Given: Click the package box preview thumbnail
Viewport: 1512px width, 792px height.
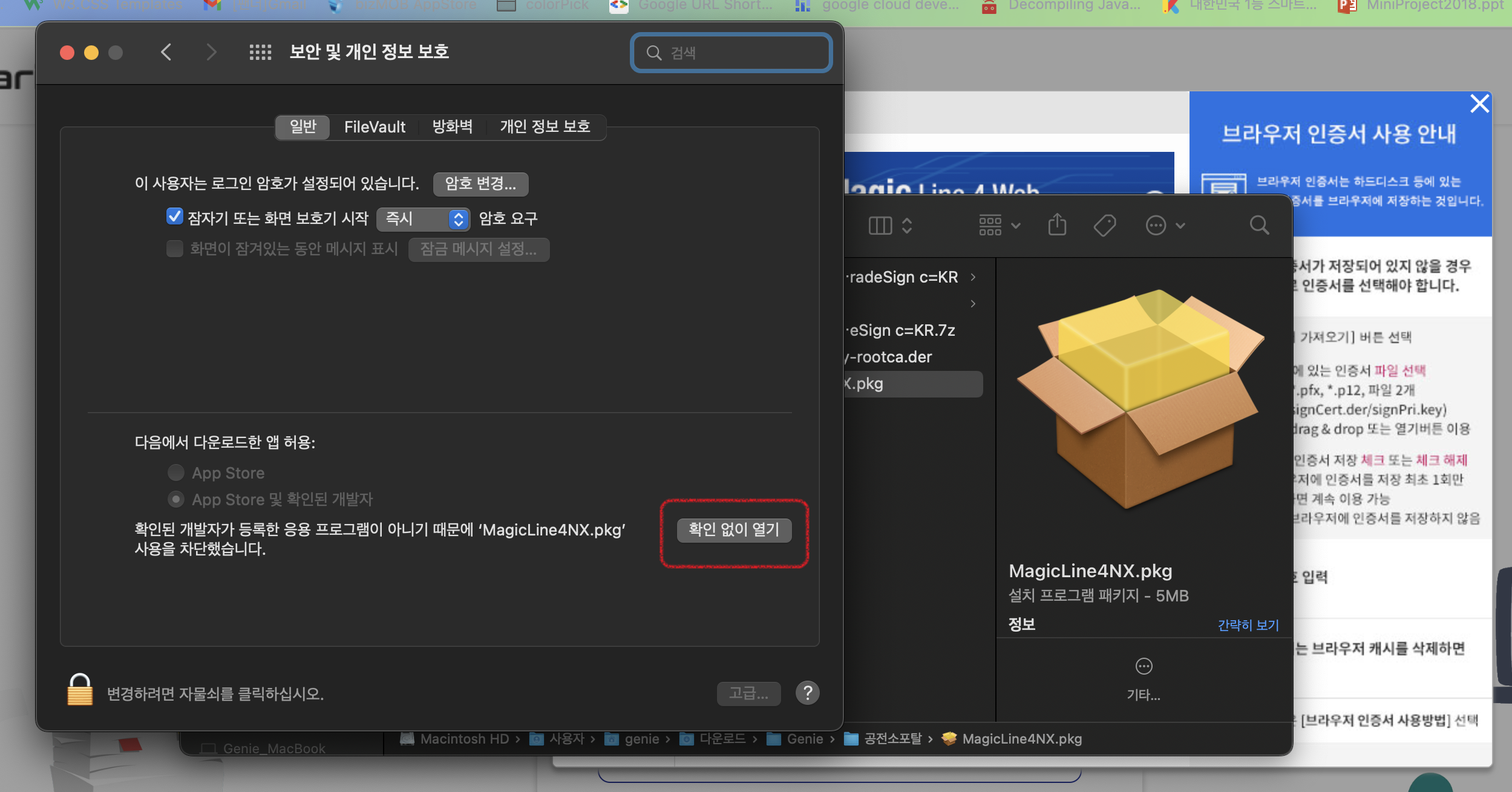Looking at the screenshot, I should coord(1140,399).
